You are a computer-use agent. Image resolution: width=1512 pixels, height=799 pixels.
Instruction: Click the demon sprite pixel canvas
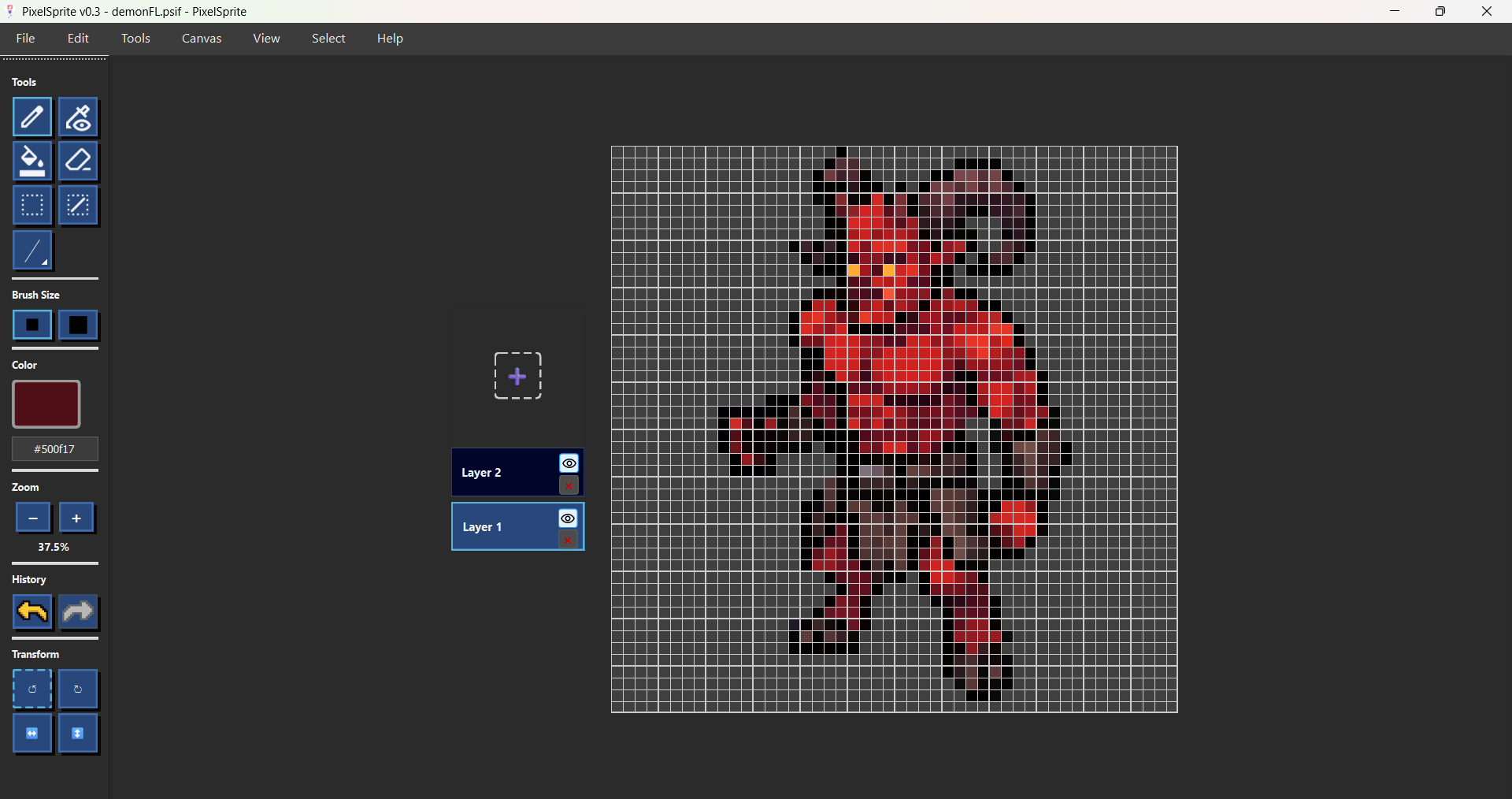click(895, 429)
